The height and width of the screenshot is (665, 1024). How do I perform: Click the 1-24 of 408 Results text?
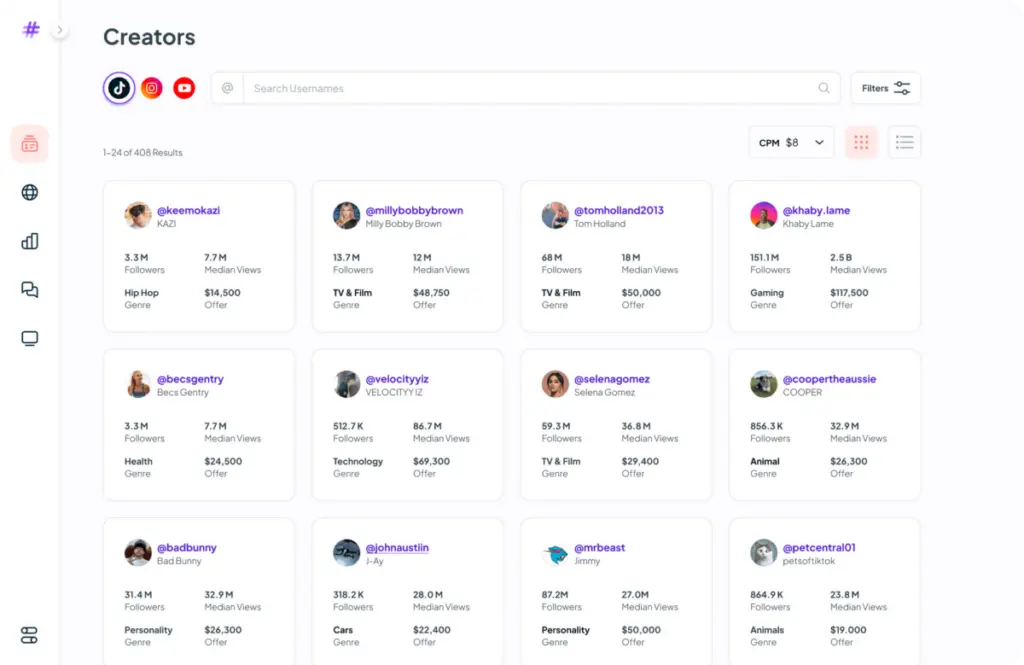(142, 152)
